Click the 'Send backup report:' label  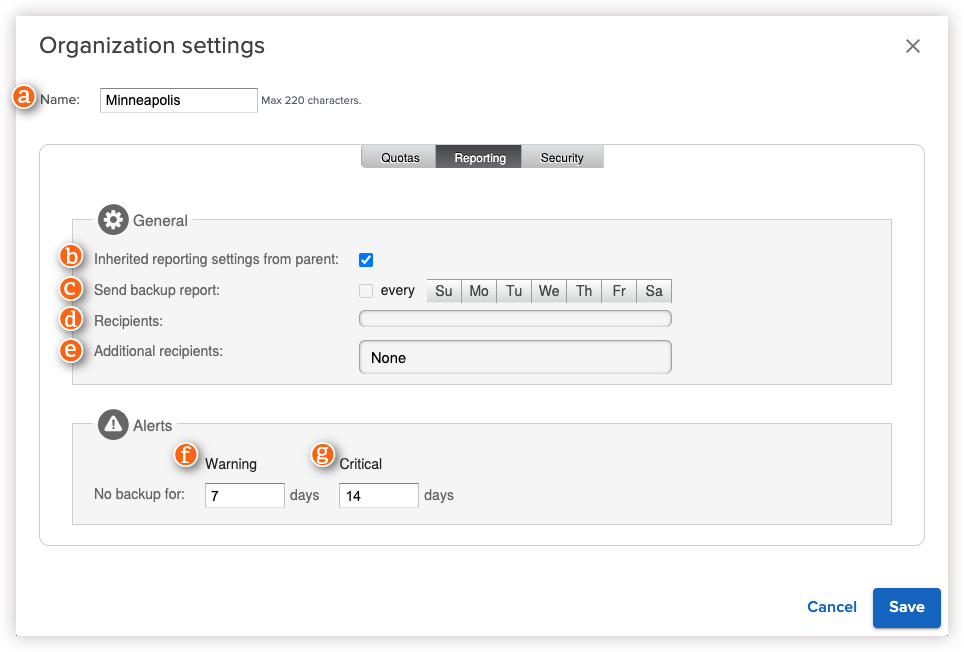click(157, 290)
